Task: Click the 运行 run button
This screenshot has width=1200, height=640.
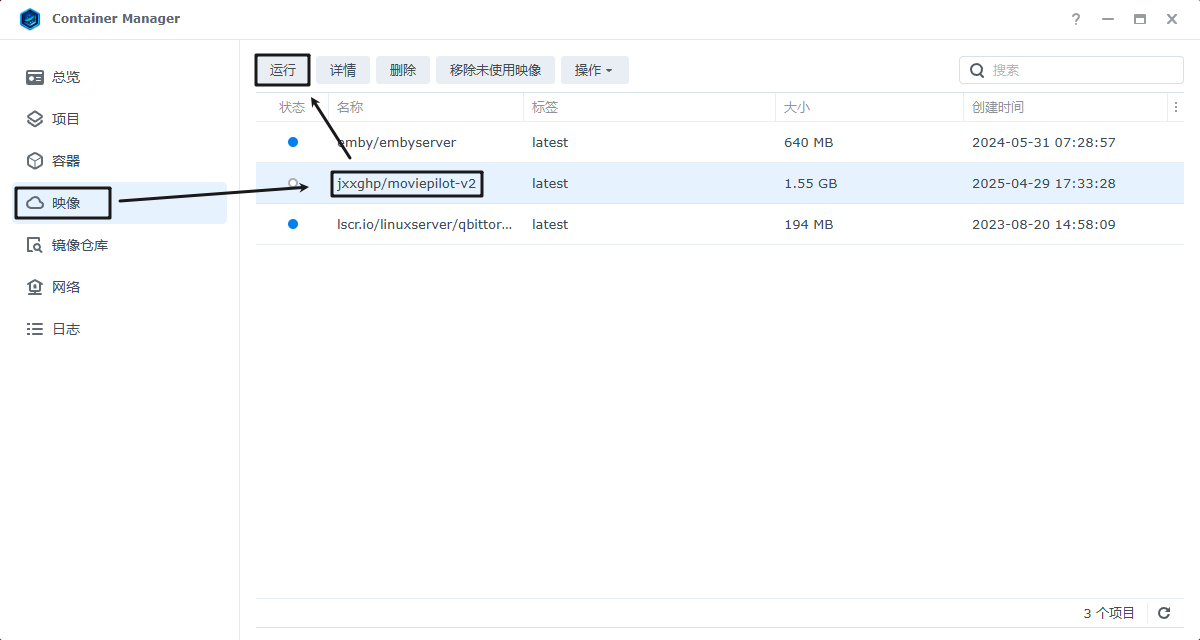Action: 283,70
